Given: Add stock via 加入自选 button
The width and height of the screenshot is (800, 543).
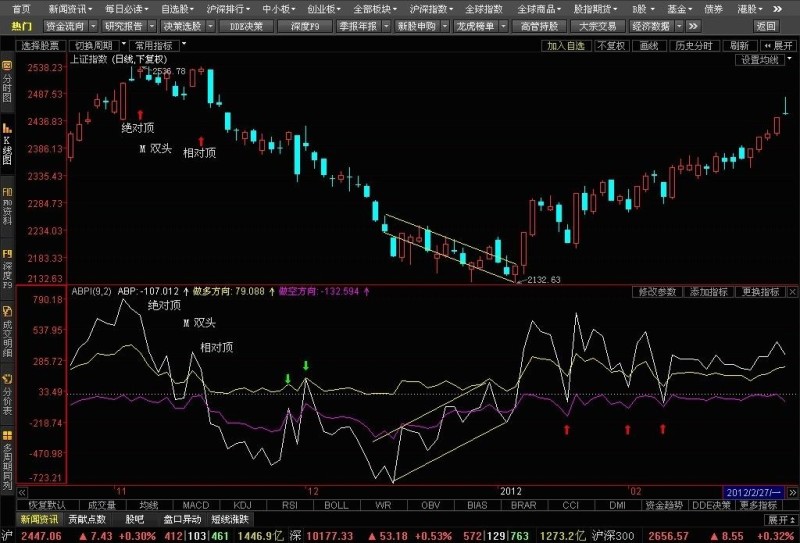Looking at the screenshot, I should point(566,46).
